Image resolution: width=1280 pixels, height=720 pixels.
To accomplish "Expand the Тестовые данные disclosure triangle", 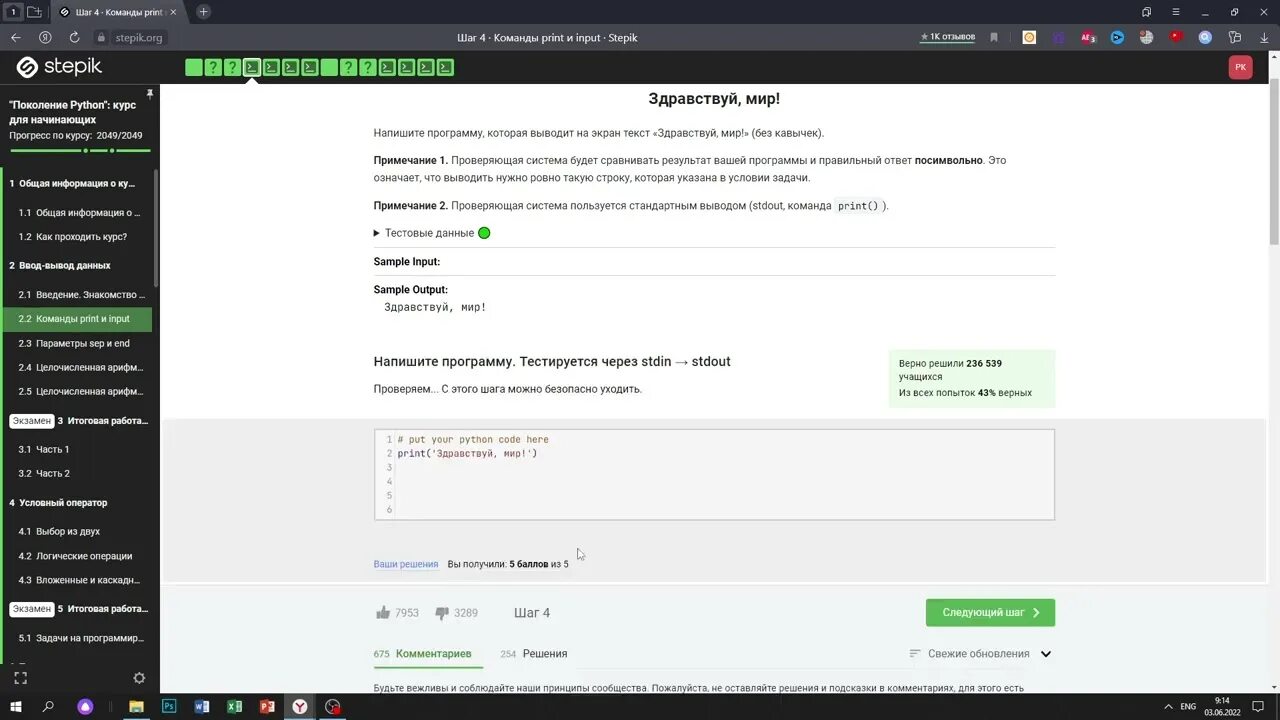I will 377,233.
